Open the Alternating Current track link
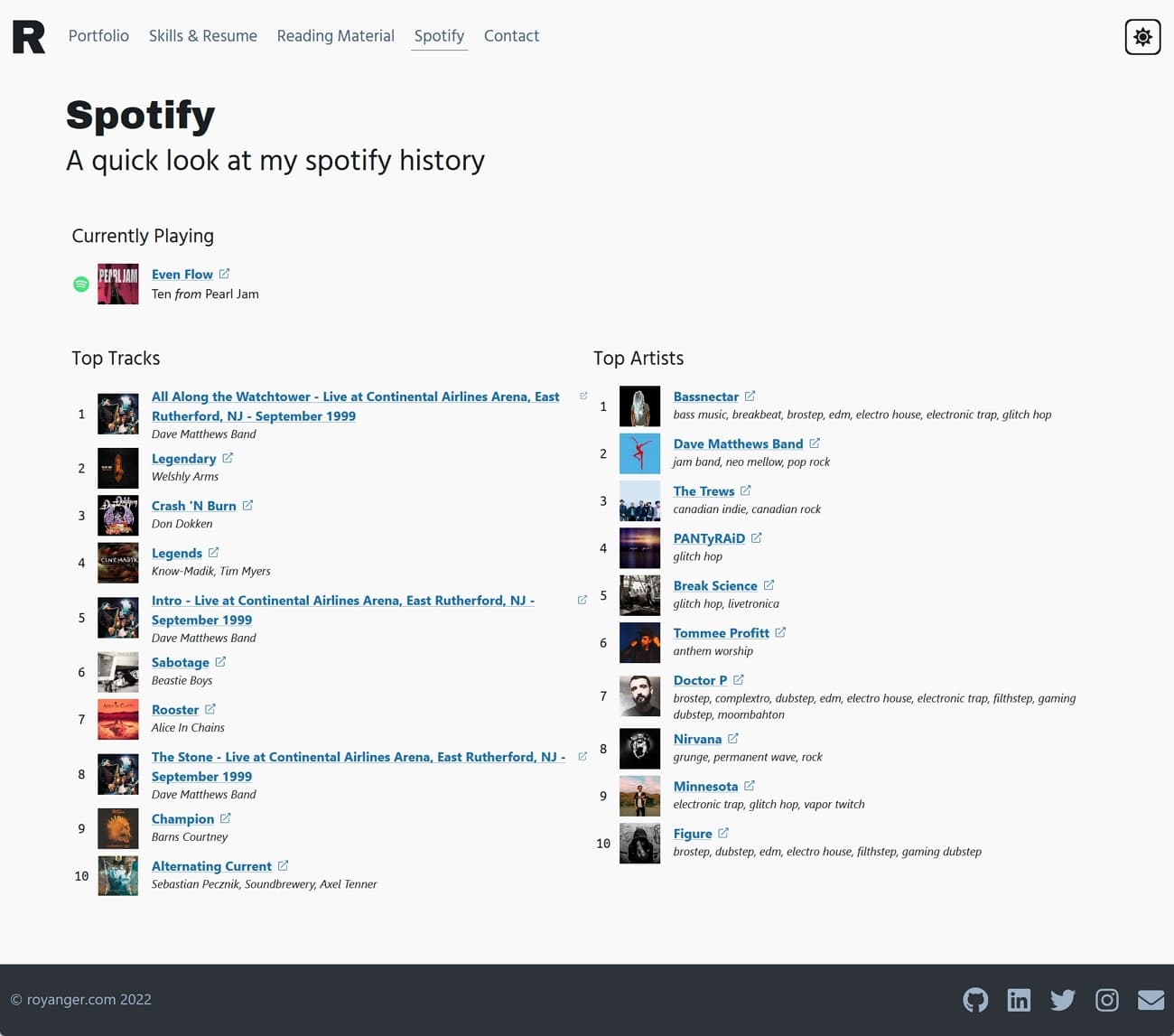 [x=211, y=866]
